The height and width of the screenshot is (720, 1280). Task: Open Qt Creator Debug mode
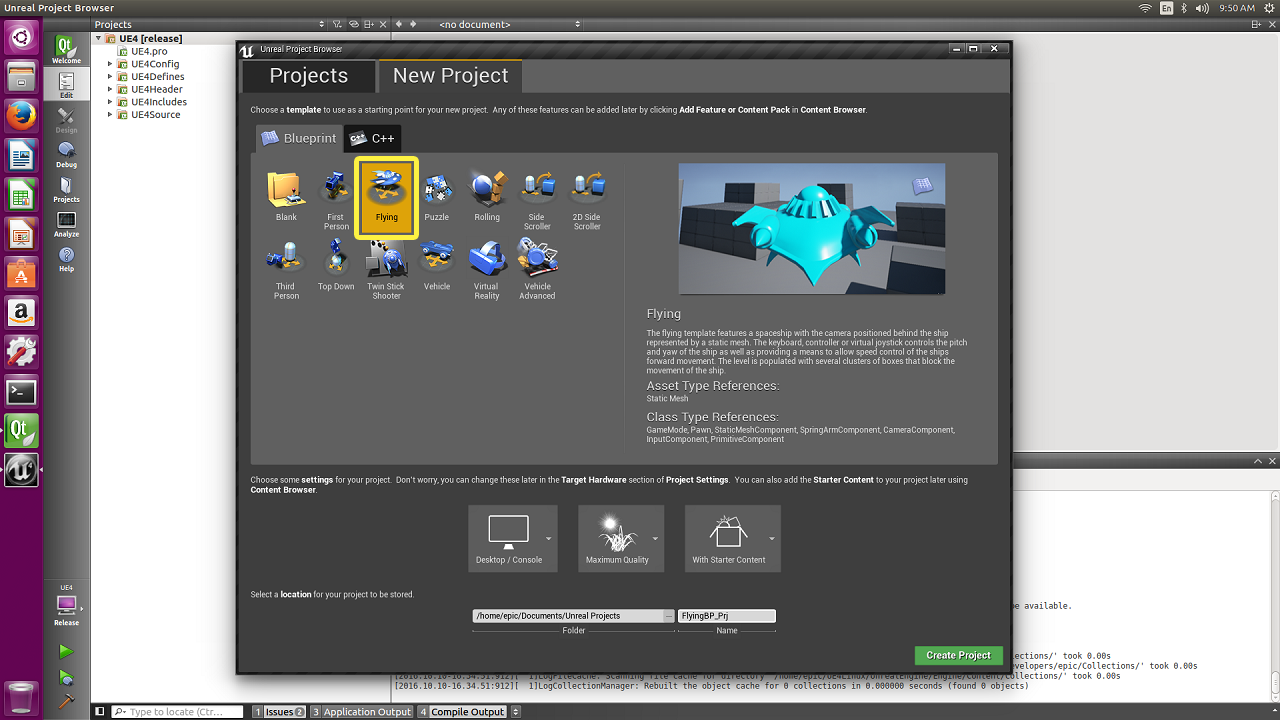click(x=66, y=154)
